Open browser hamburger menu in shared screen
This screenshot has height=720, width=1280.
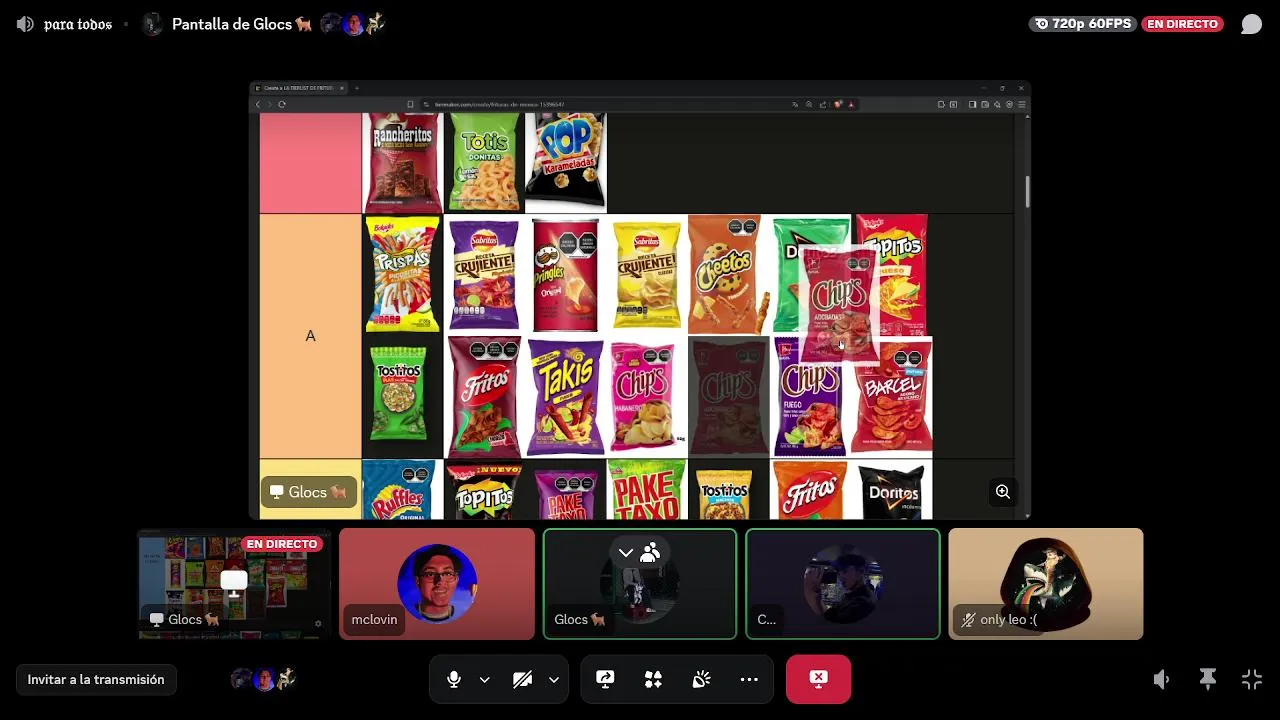[x=1021, y=104]
